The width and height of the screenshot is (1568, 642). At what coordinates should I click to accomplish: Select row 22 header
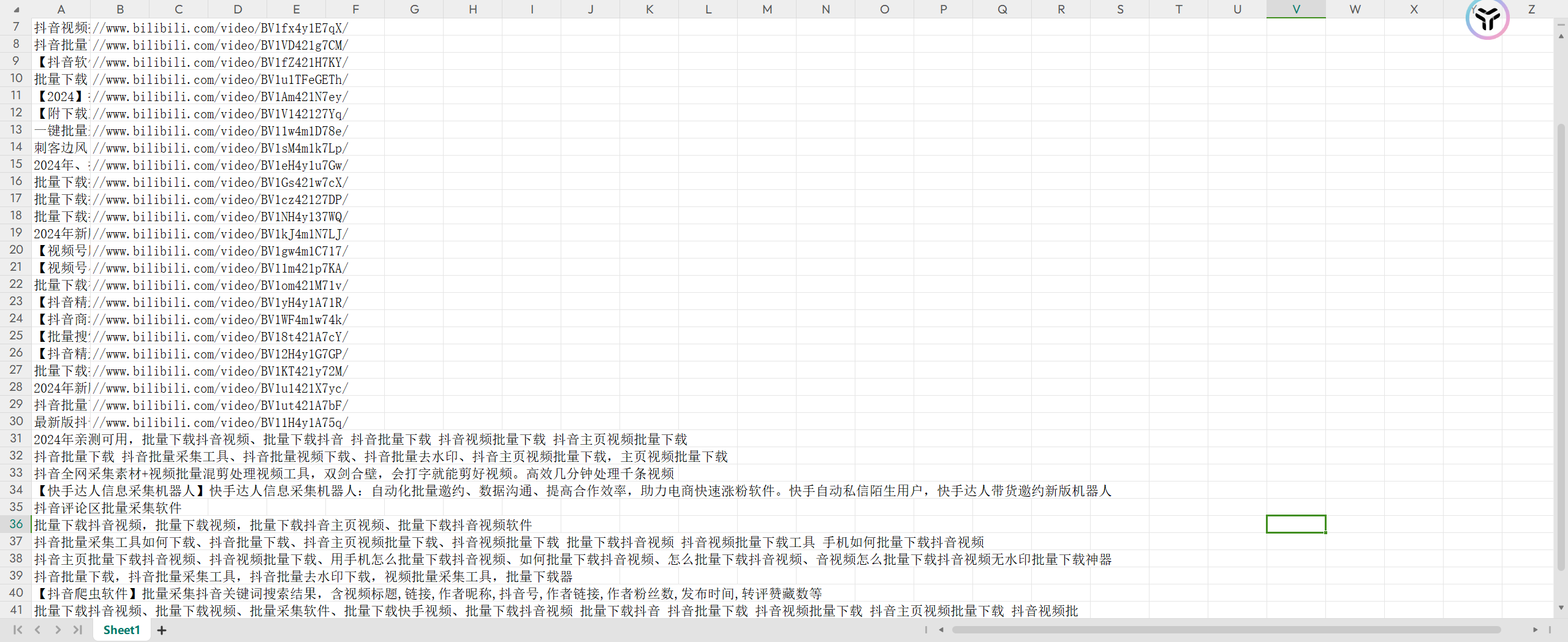pyautogui.click(x=16, y=284)
